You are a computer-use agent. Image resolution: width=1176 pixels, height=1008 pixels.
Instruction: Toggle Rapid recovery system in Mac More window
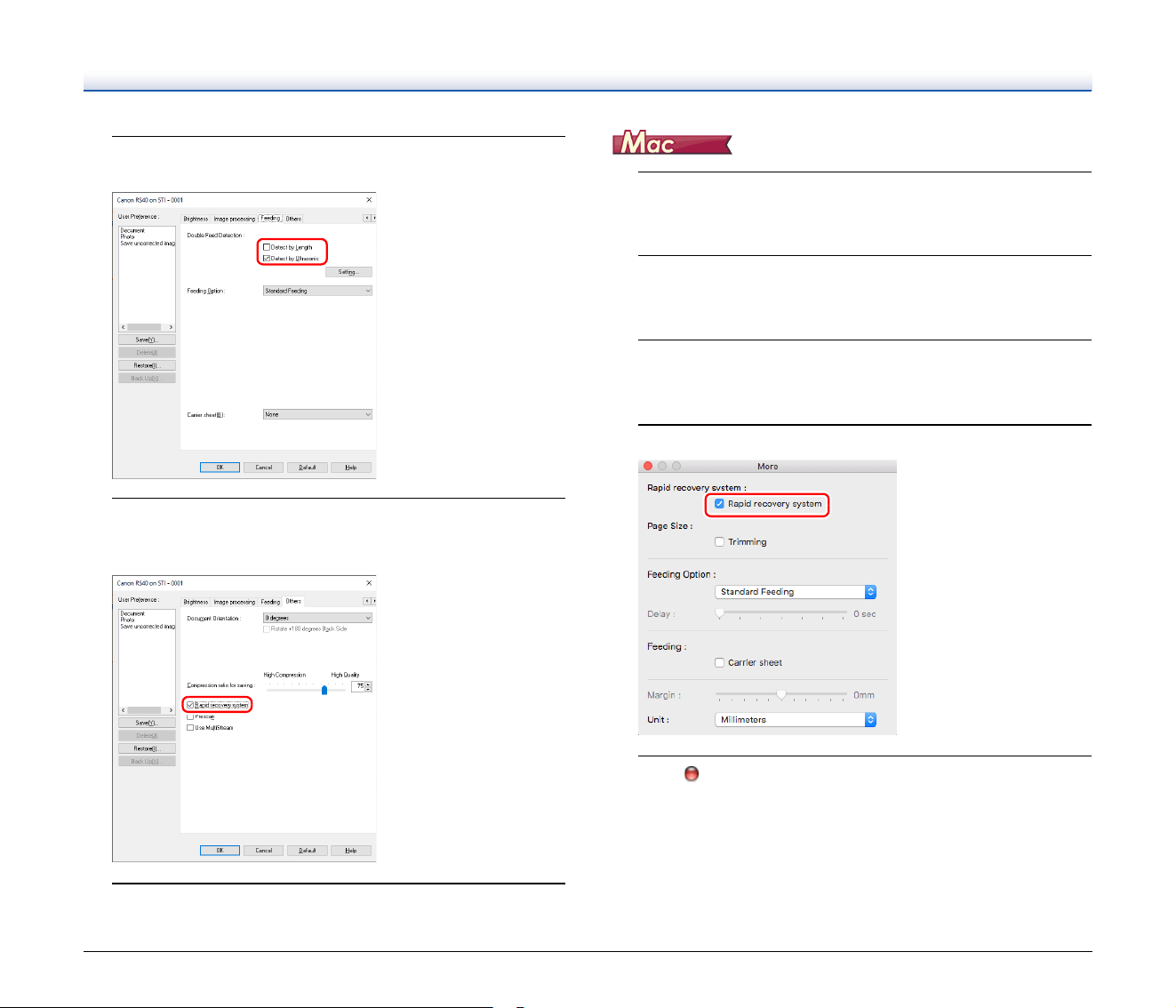[x=720, y=504]
